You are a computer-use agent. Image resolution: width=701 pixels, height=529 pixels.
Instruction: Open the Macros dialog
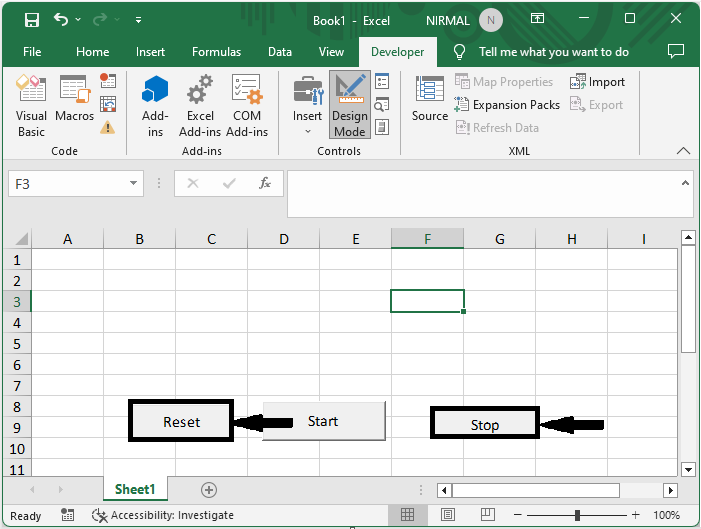click(x=75, y=98)
